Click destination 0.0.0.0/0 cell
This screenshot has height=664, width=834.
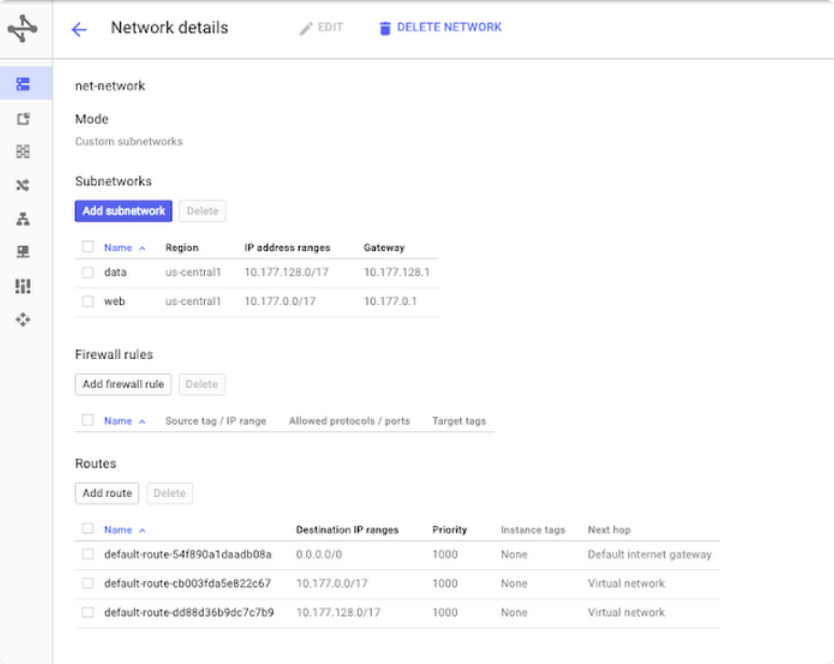[319, 554]
